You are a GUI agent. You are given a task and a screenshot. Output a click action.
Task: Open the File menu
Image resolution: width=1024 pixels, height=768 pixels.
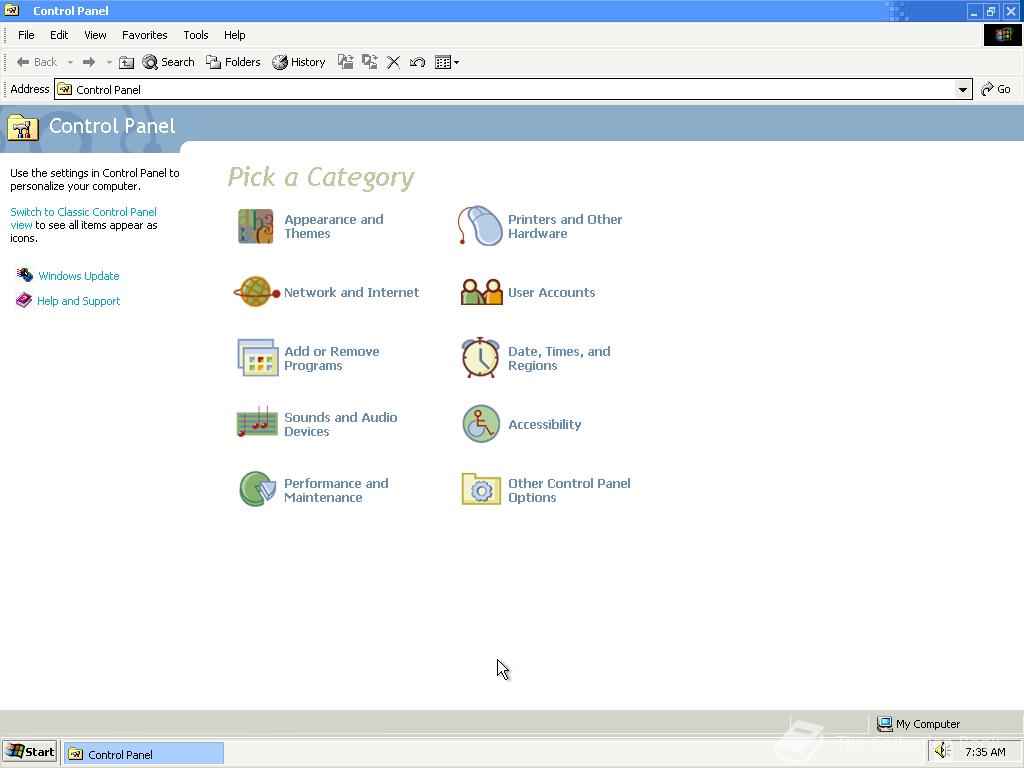click(x=26, y=35)
